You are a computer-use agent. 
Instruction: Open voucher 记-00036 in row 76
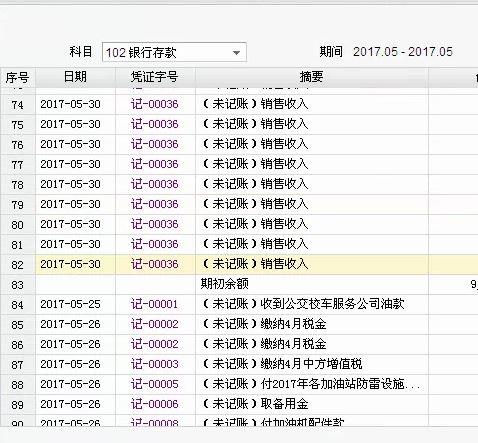(x=155, y=144)
